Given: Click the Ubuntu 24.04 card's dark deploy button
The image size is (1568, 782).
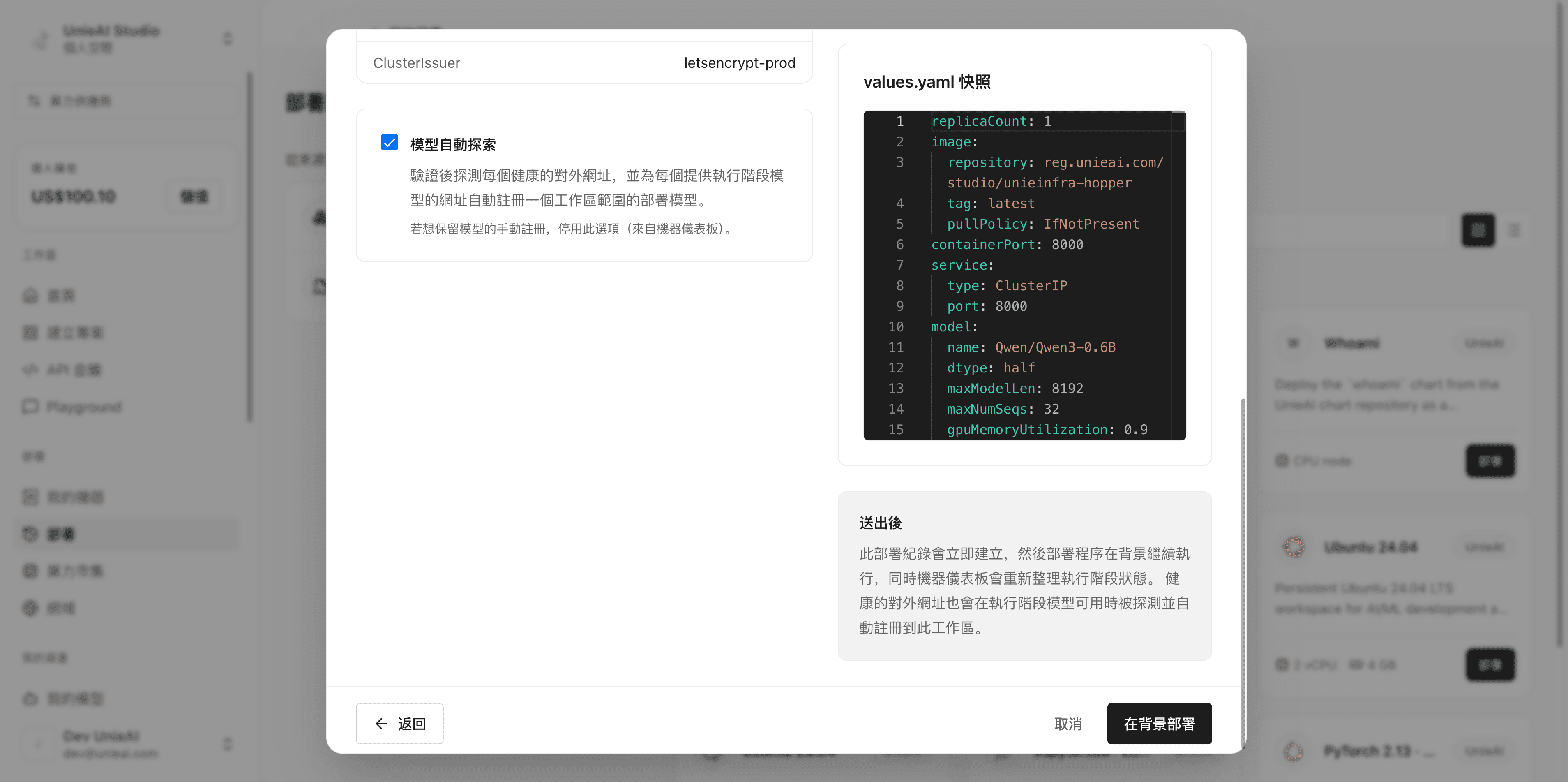Looking at the screenshot, I should click(1490, 664).
